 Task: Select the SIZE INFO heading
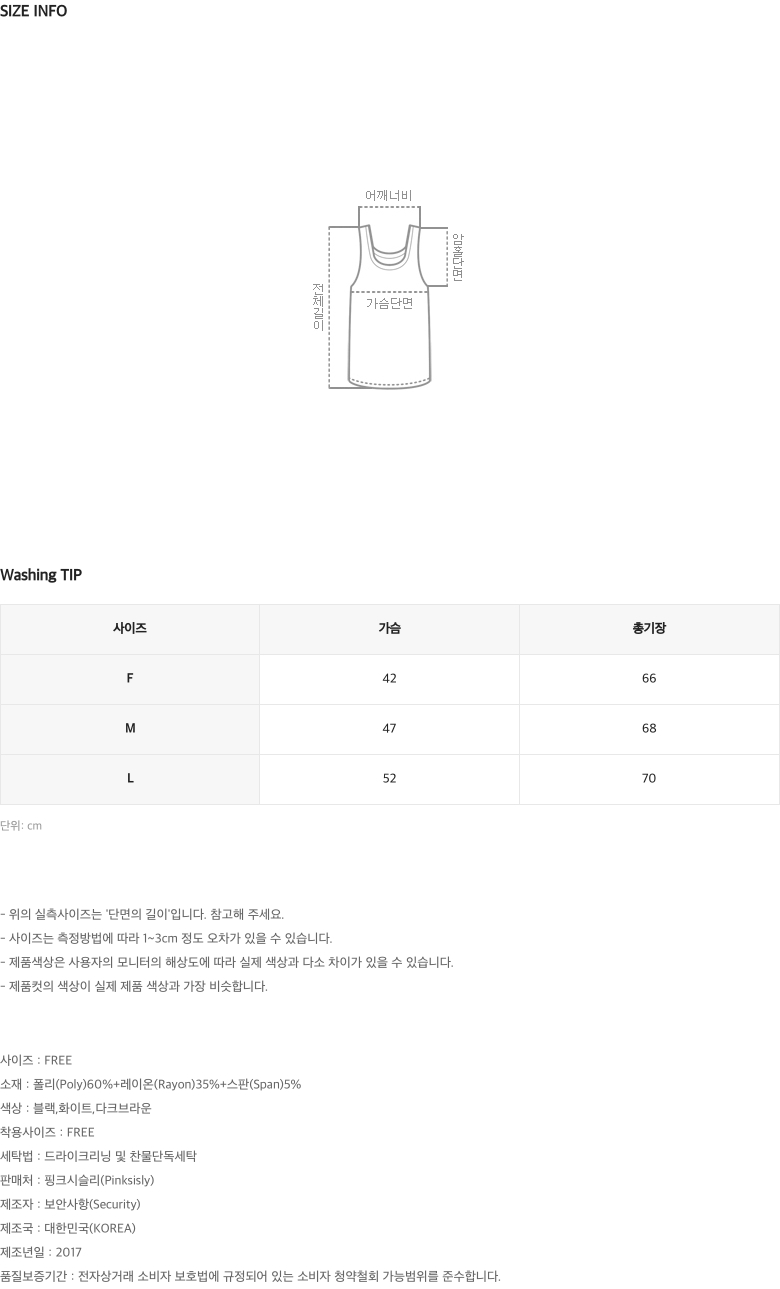34,12
